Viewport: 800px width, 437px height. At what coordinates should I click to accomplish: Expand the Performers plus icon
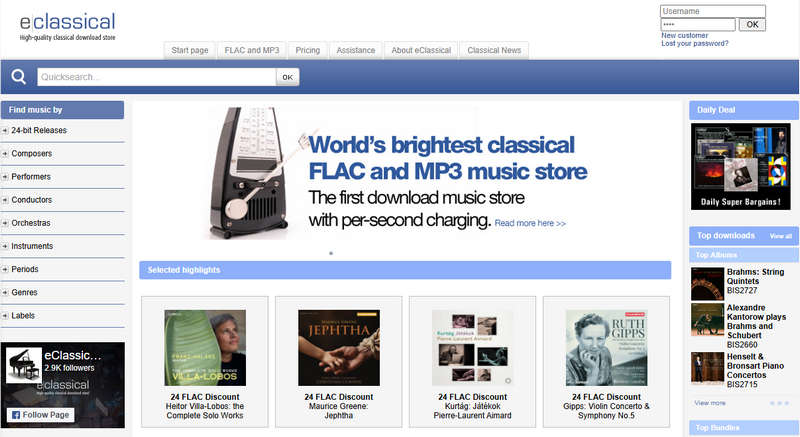point(5,177)
